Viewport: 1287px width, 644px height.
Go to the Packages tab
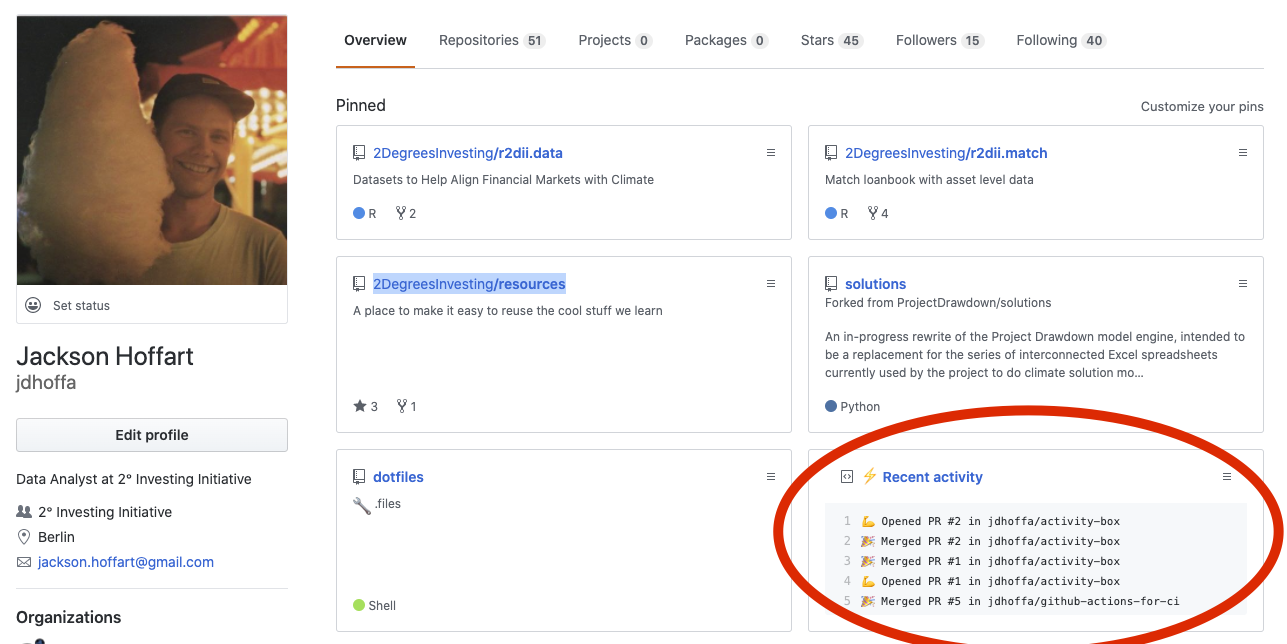(x=726, y=41)
